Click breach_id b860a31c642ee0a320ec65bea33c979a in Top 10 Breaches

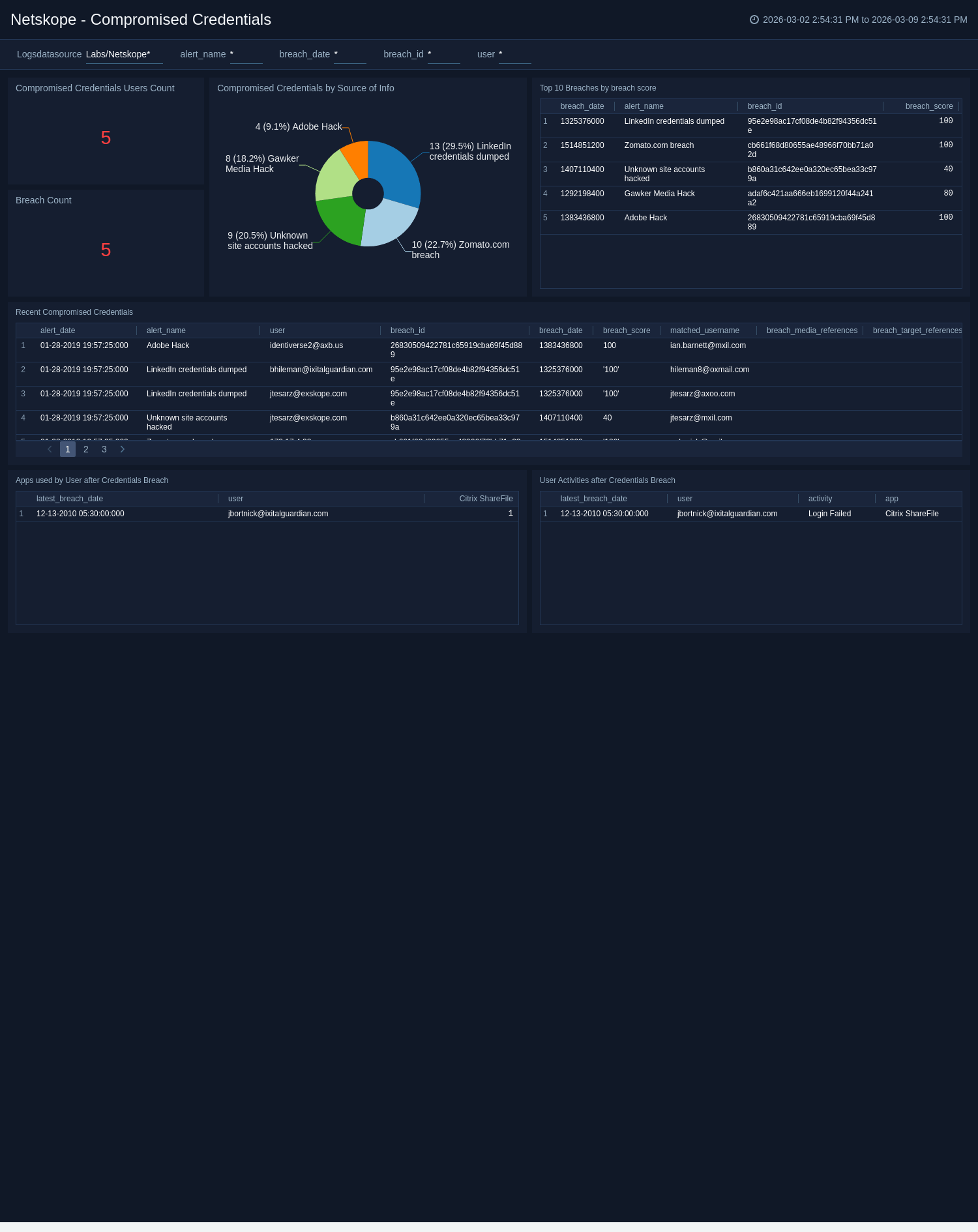tap(812, 174)
